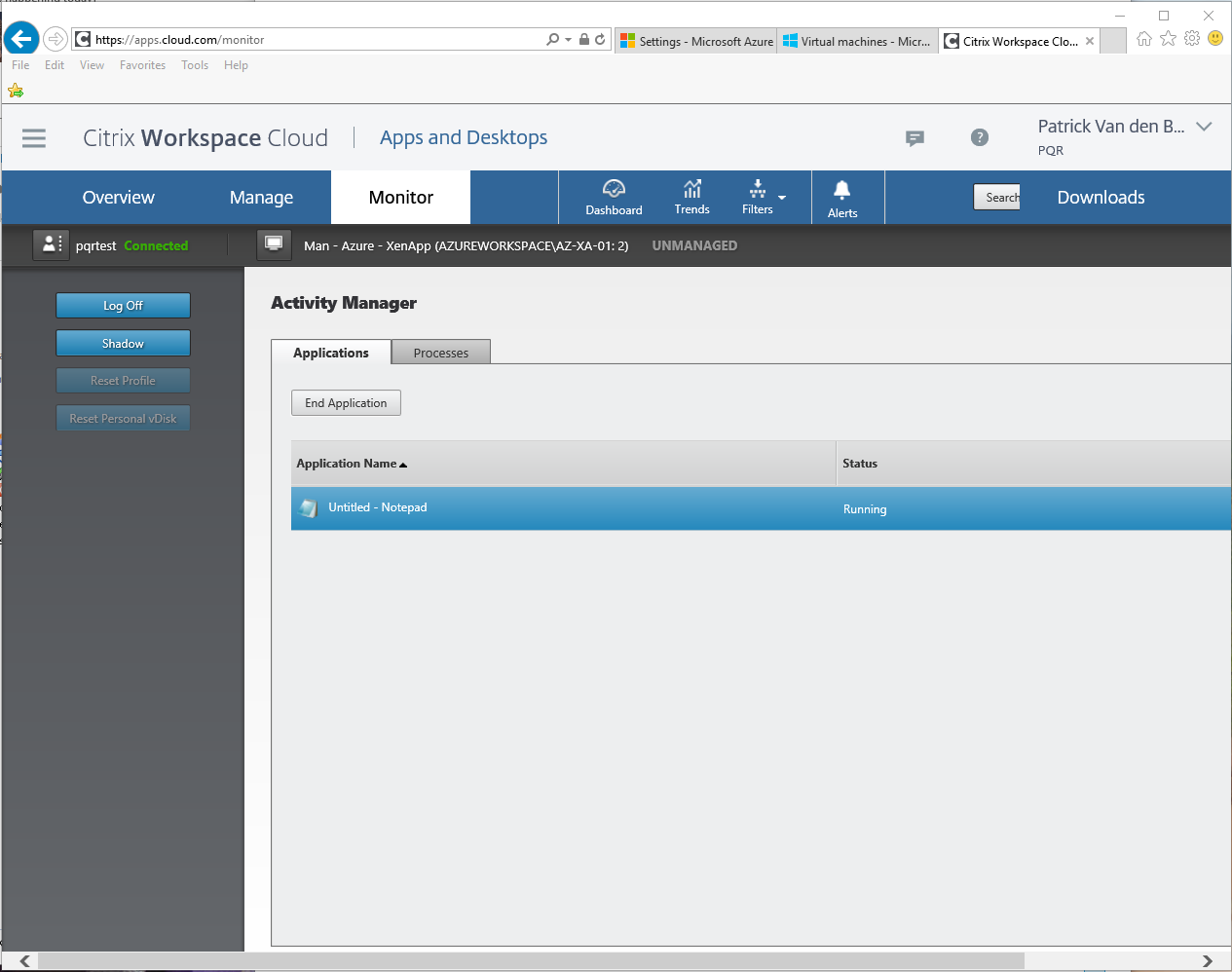Image resolution: width=1232 pixels, height=972 pixels.
Task: Open the Dashboard gauge view
Action: click(614, 197)
